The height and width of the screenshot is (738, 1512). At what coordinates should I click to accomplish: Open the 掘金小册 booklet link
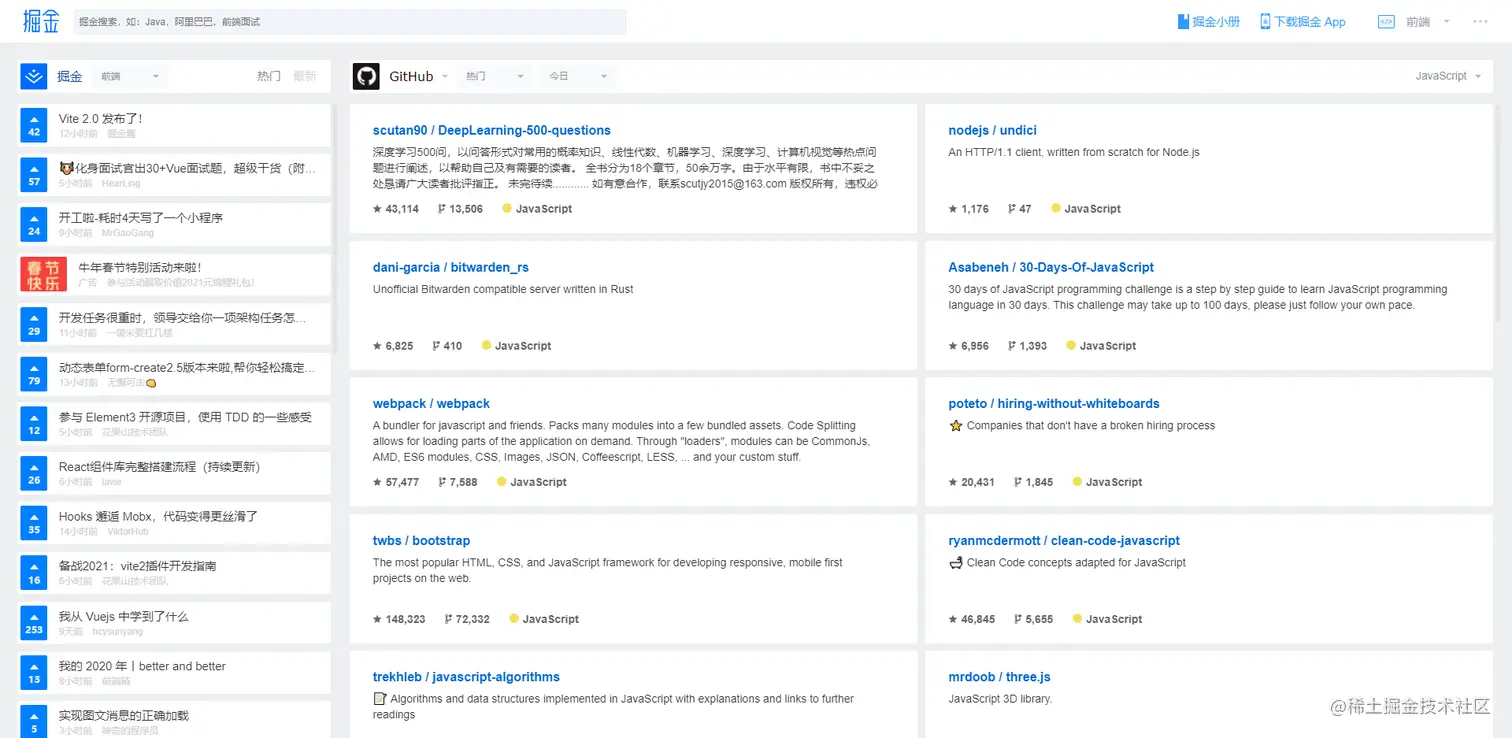tap(1208, 21)
